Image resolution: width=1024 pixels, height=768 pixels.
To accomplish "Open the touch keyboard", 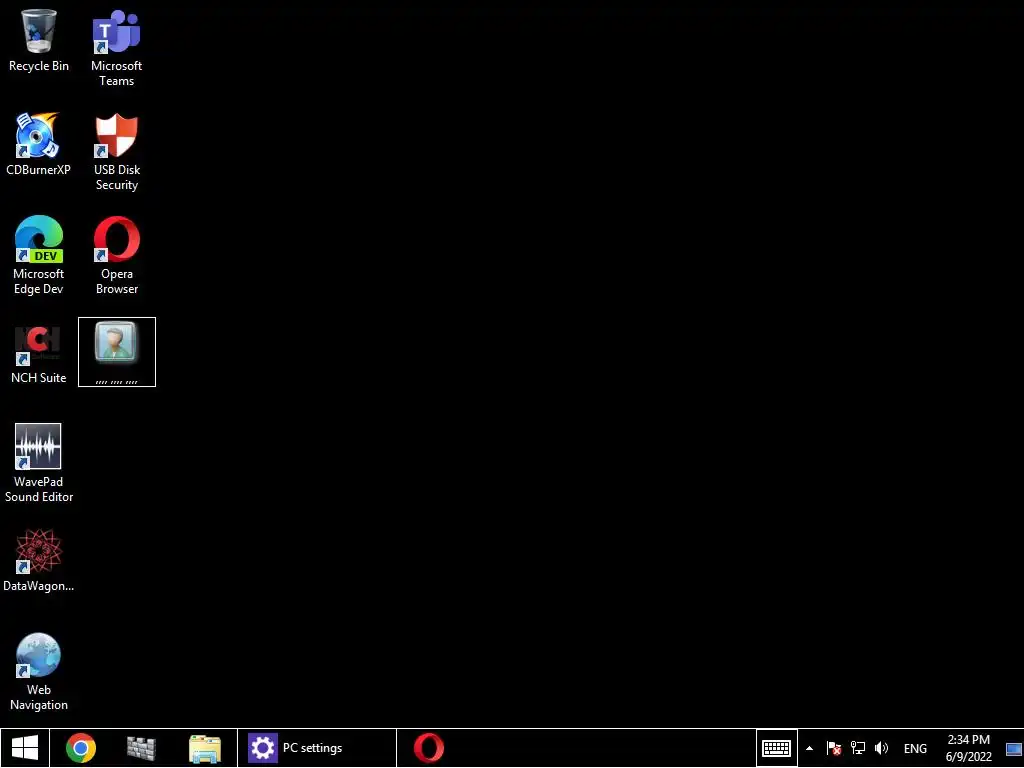I will click(x=776, y=748).
